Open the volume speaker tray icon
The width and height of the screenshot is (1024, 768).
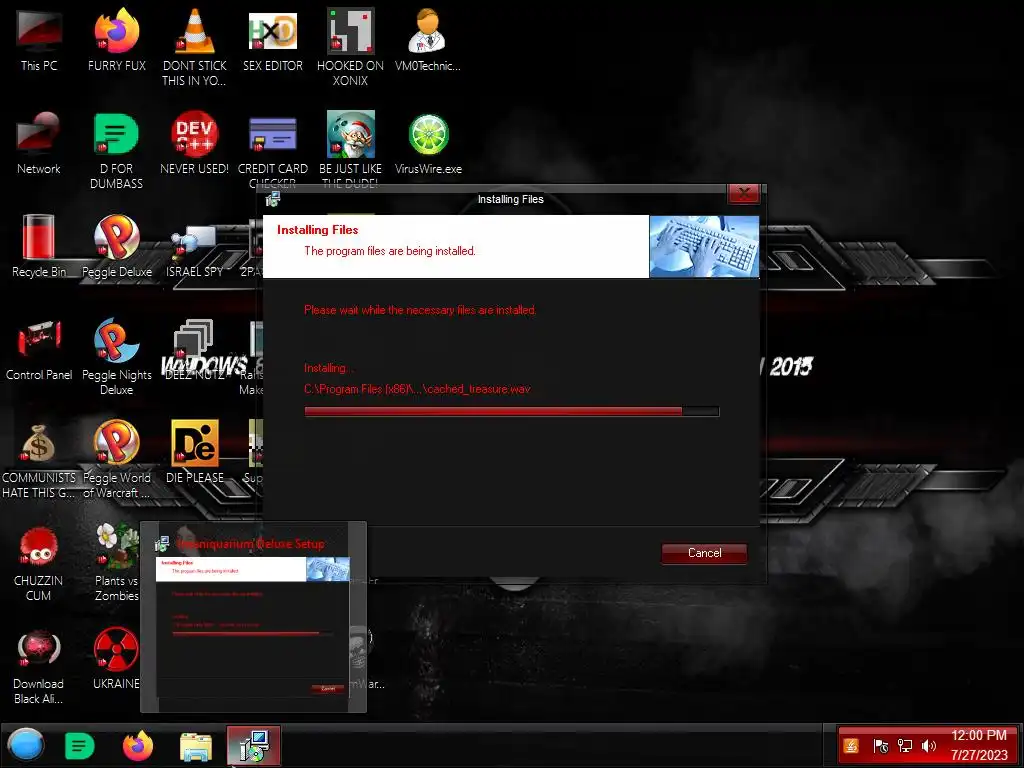929,746
